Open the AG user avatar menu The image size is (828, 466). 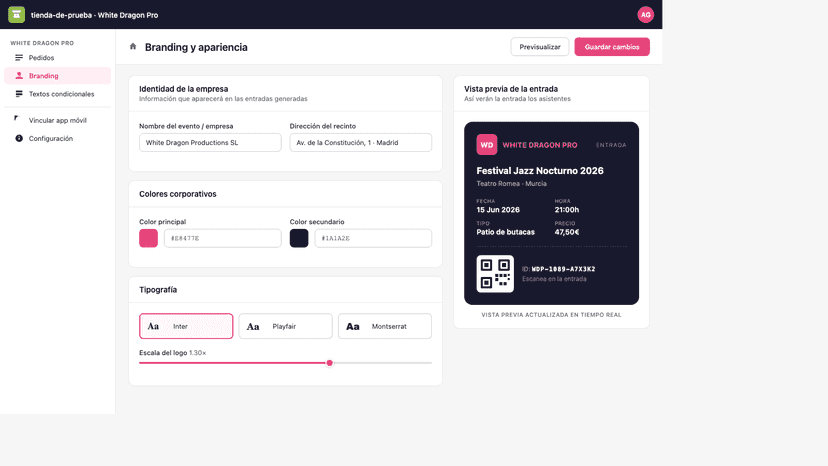[645, 15]
